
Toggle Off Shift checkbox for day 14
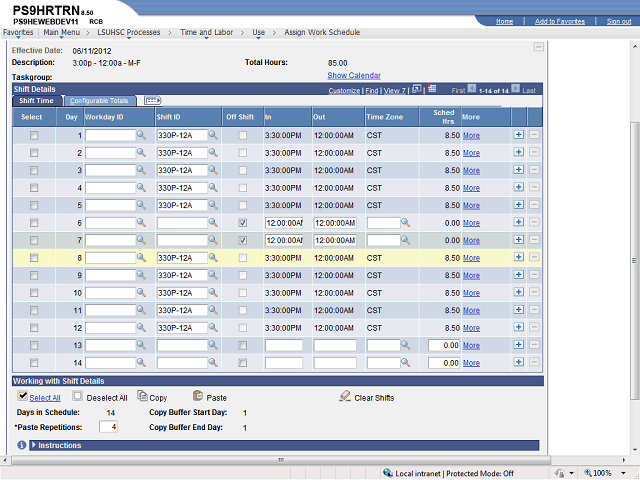click(242, 362)
